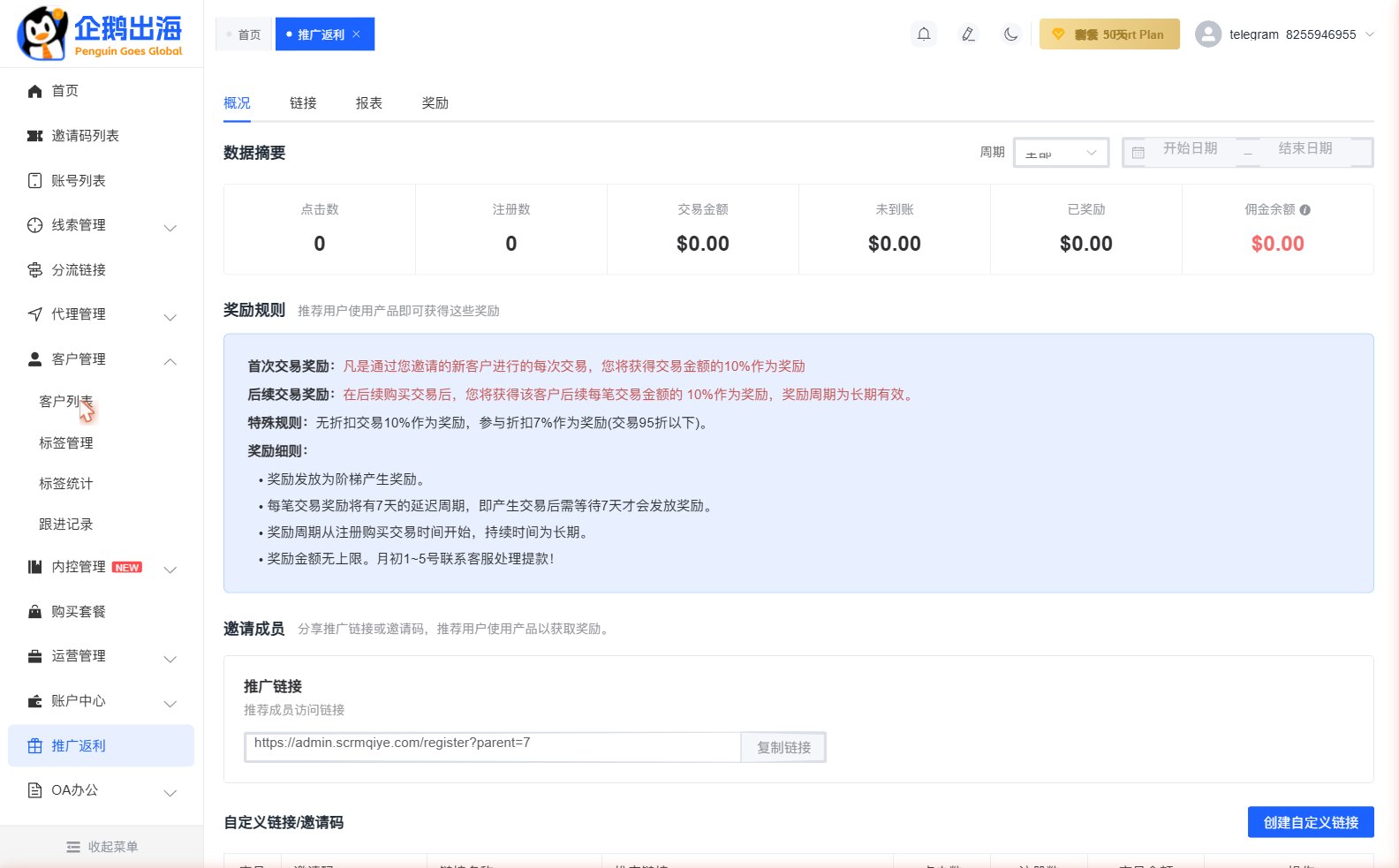The image size is (1399, 868).
Task: Click the red 佣金余额 $0.00 value
Action: pyautogui.click(x=1277, y=244)
